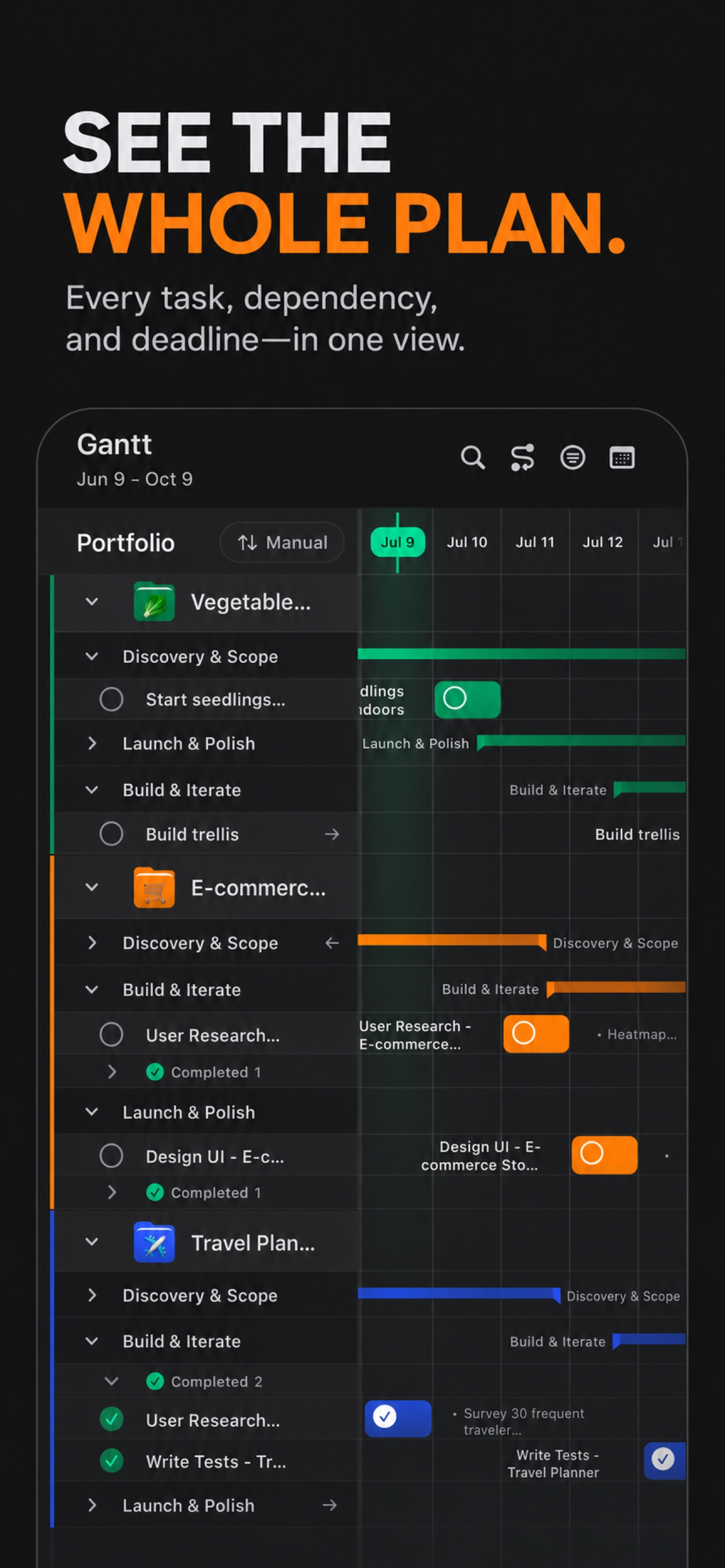Mark Start seedlings task complete
725x1568 pixels.
click(111, 699)
